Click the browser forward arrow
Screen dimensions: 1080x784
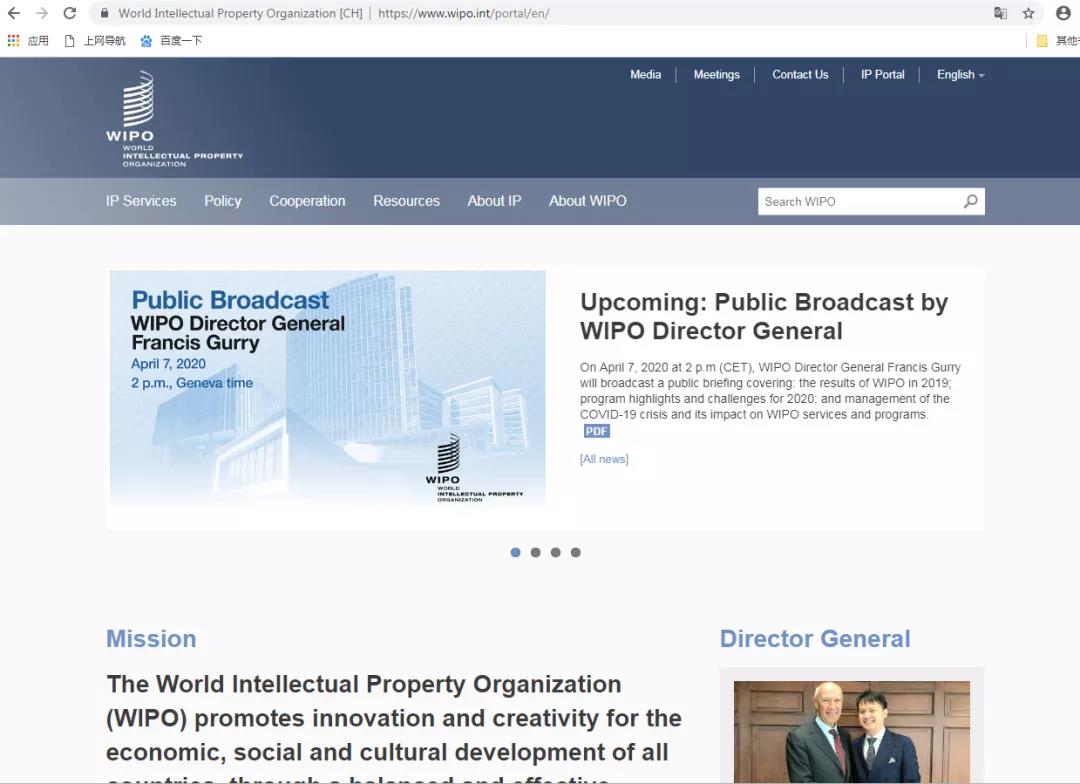tap(42, 13)
